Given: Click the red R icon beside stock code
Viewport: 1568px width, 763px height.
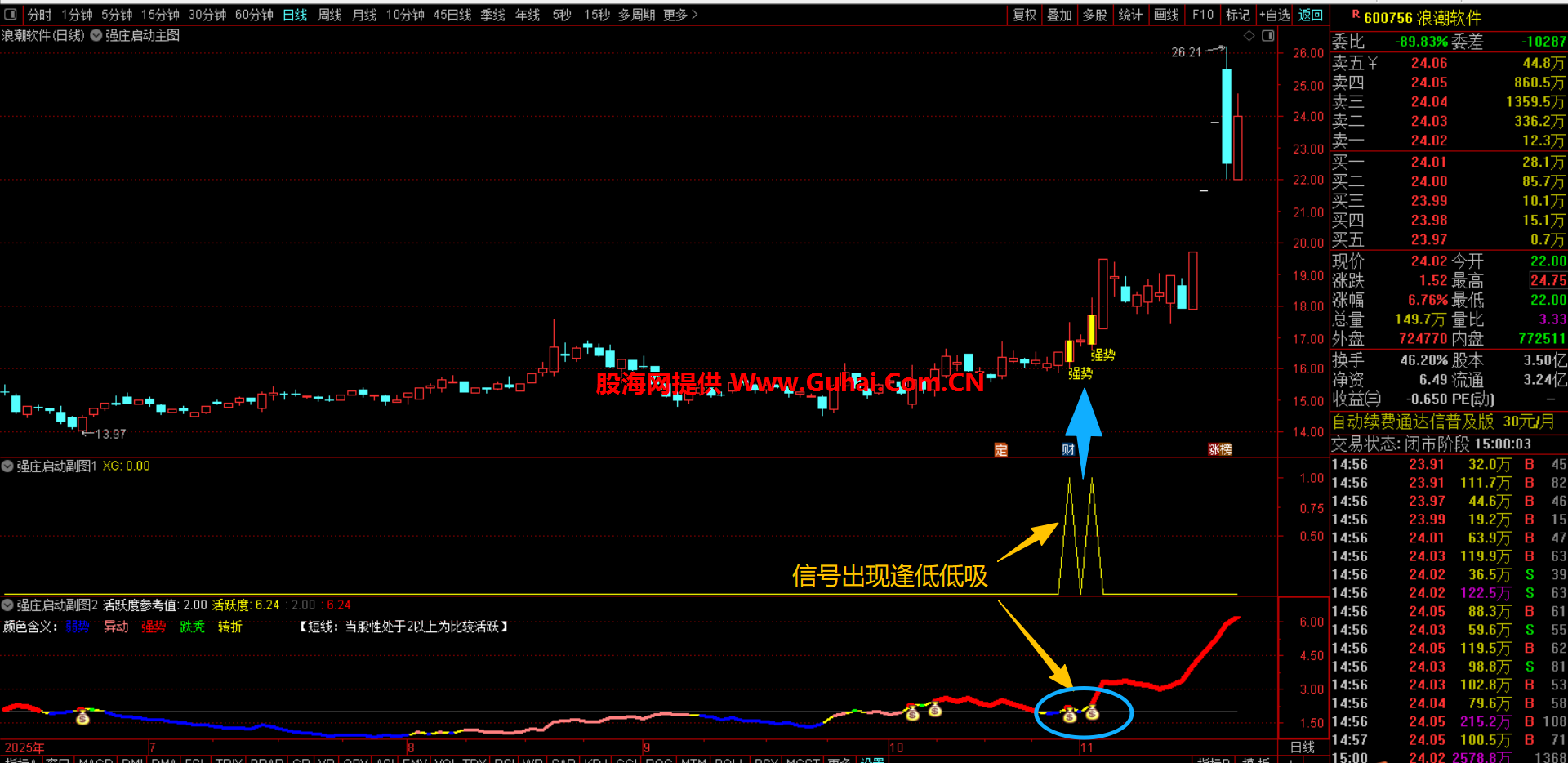Looking at the screenshot, I should [1356, 15].
